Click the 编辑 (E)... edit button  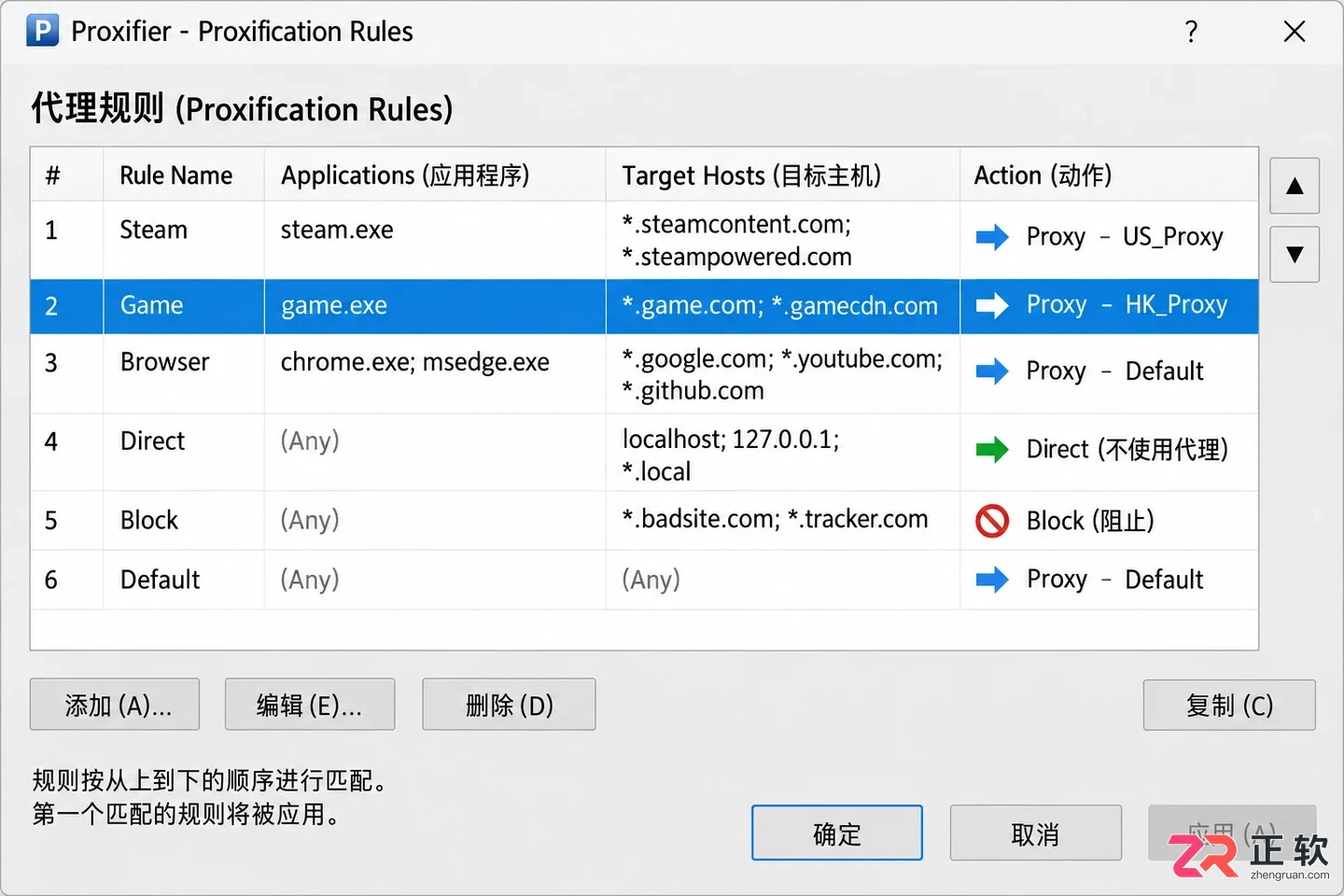310,705
